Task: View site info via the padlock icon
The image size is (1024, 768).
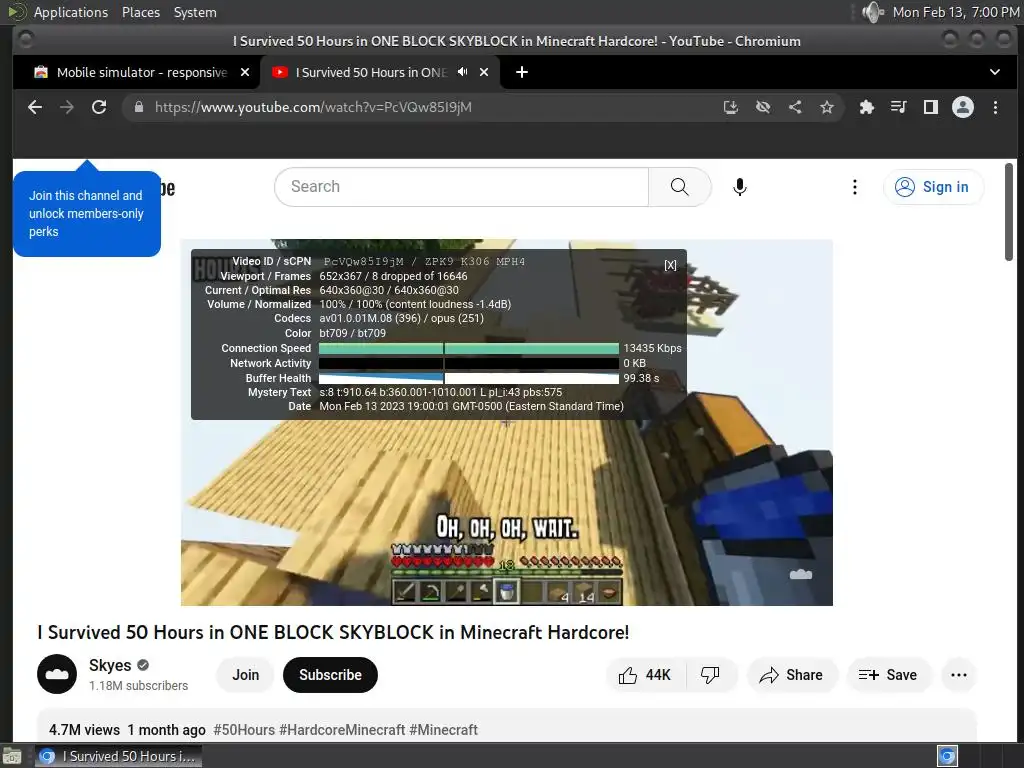Action: tap(138, 107)
